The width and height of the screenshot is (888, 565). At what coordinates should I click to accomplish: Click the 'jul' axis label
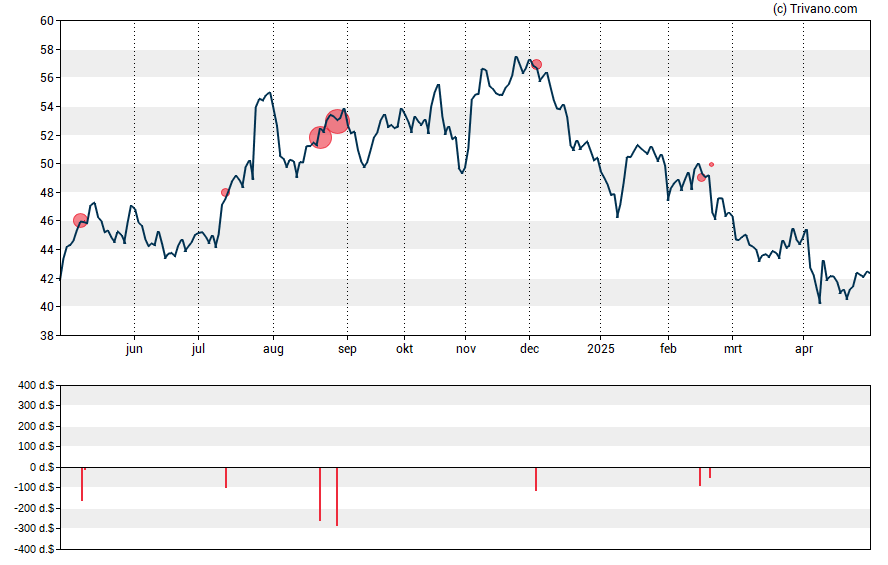[198, 349]
